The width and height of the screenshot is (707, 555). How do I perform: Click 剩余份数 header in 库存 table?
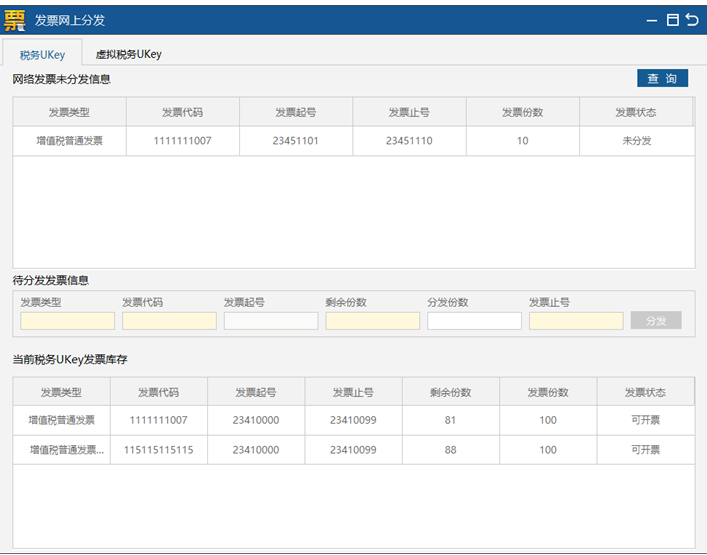tap(450, 392)
